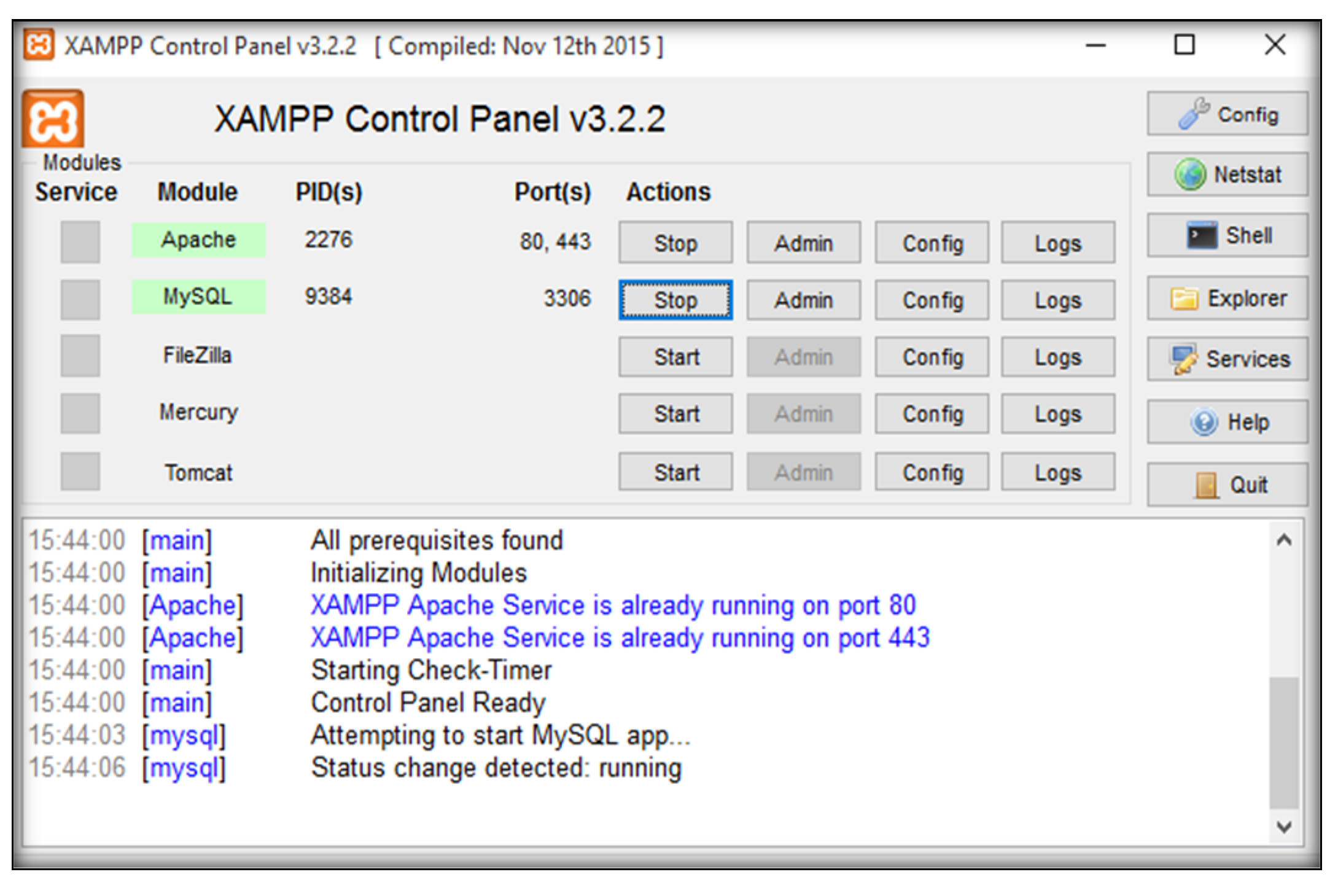Click the Apache ports value 80, 443
This screenshot has height=896, width=1338.
(555, 241)
